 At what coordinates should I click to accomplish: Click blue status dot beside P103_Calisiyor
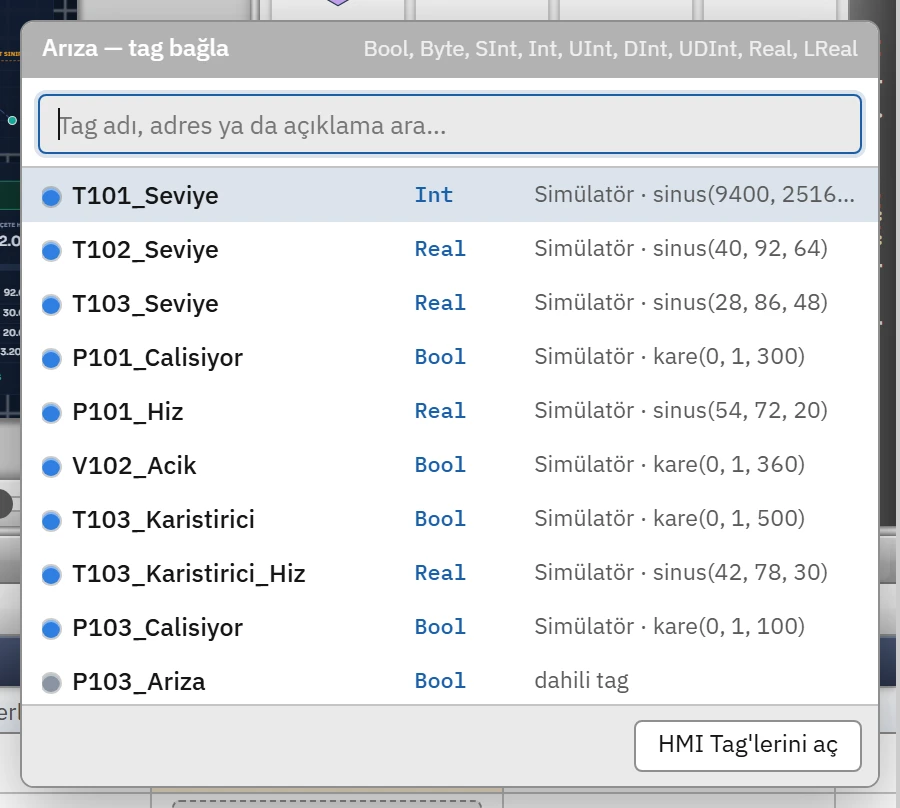click(x=51, y=628)
